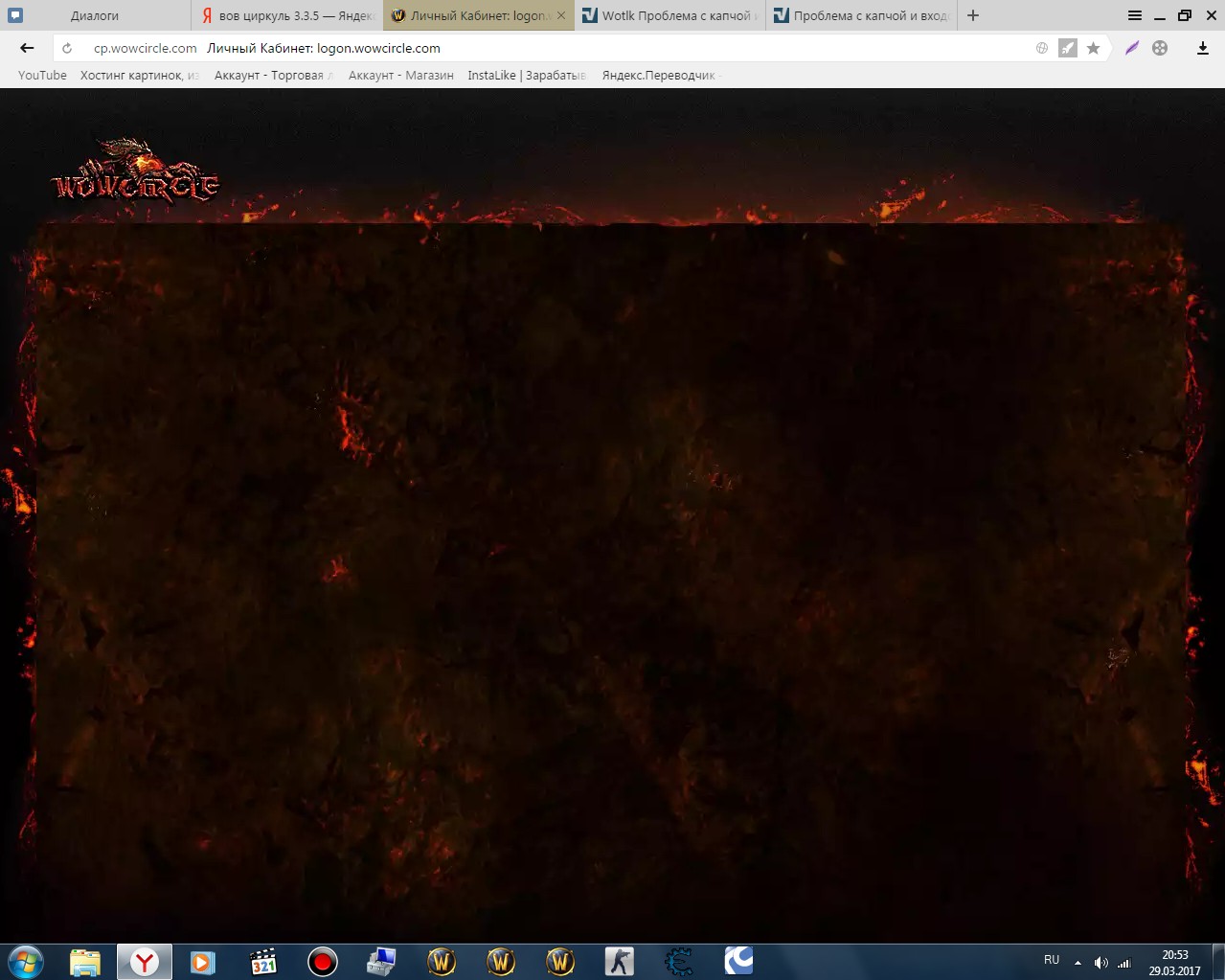Viewport: 1225px width, 980px height.
Task: Switch the RU keyboard language indicator
Action: [1052, 960]
